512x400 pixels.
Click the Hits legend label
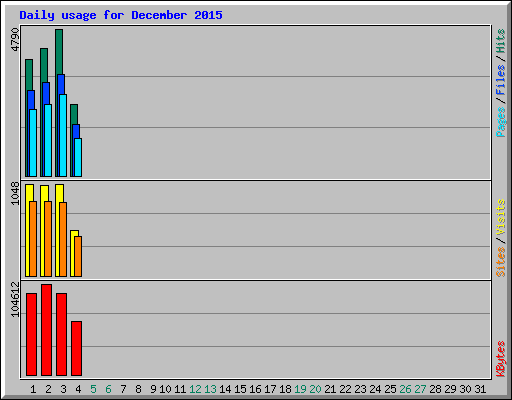(x=500, y=41)
